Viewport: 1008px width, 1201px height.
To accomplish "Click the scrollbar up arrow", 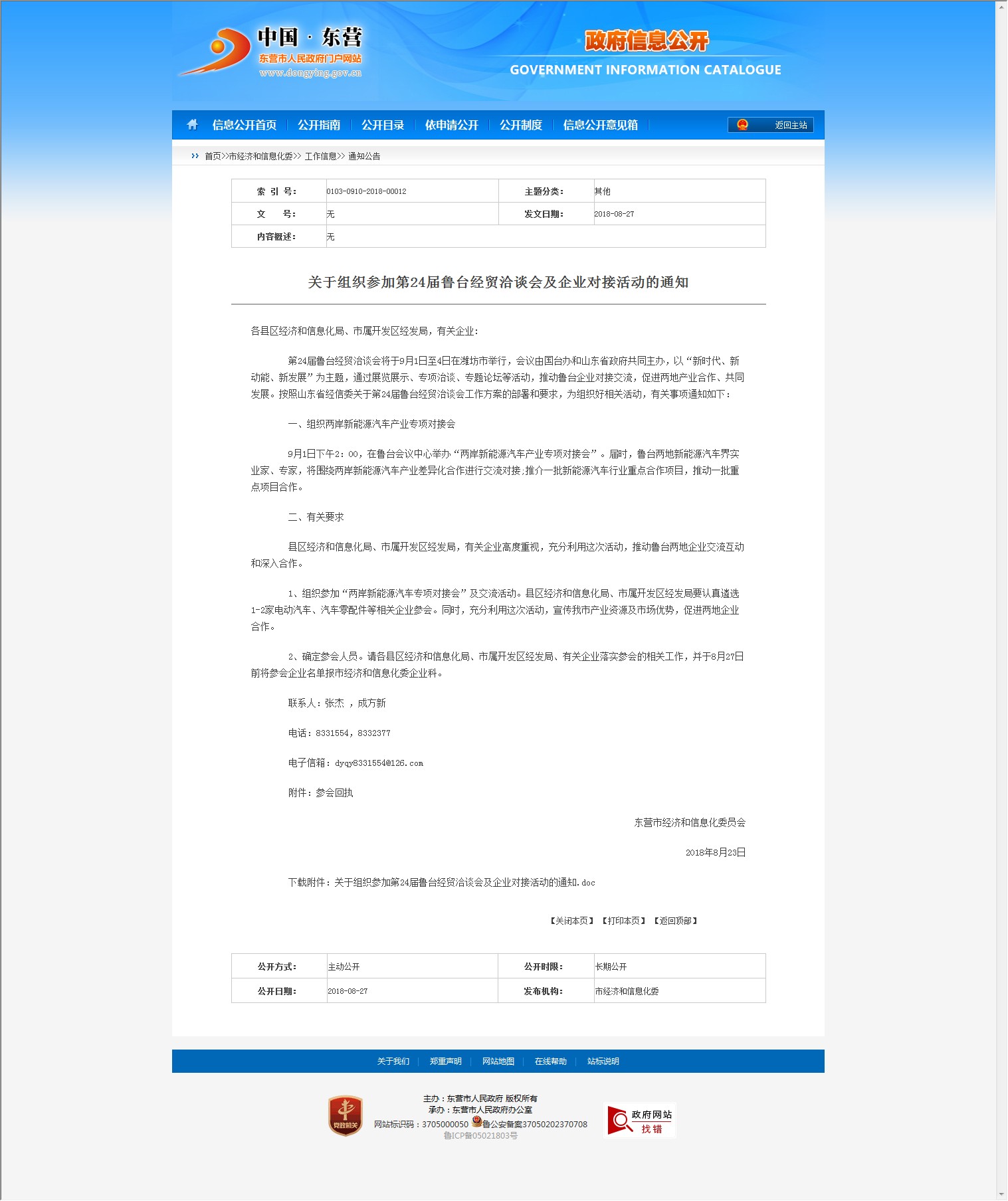I will (x=1001, y=6).
